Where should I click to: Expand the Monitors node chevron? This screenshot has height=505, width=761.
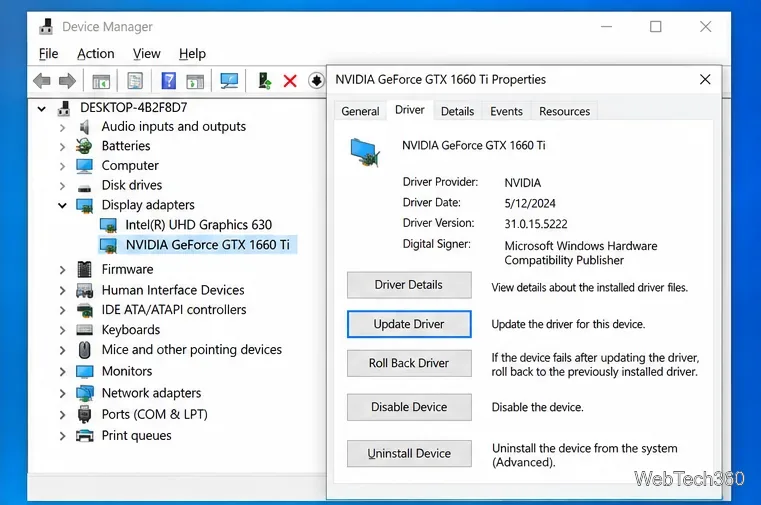tap(62, 372)
